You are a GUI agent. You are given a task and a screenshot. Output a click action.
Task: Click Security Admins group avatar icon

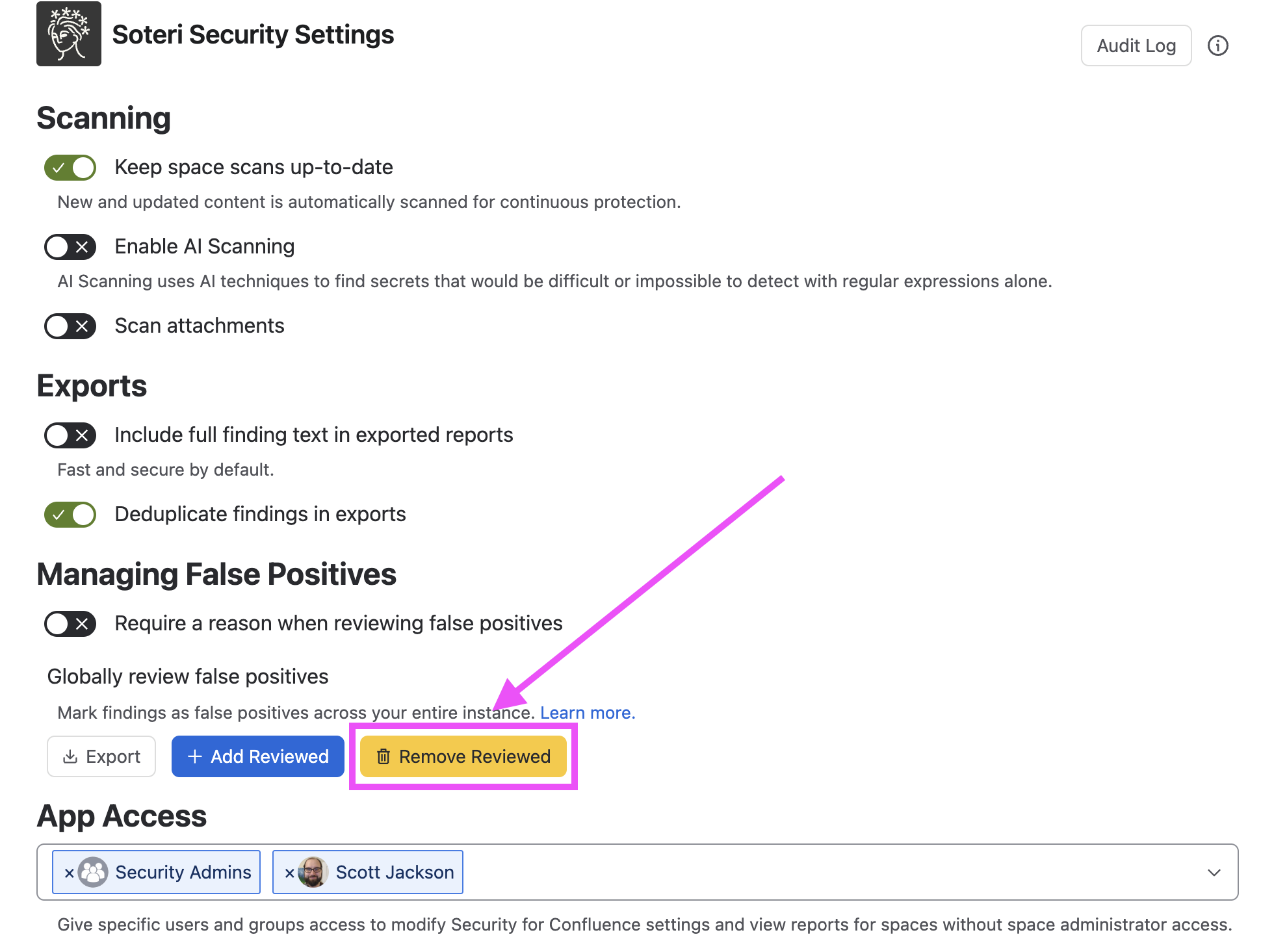click(93, 872)
